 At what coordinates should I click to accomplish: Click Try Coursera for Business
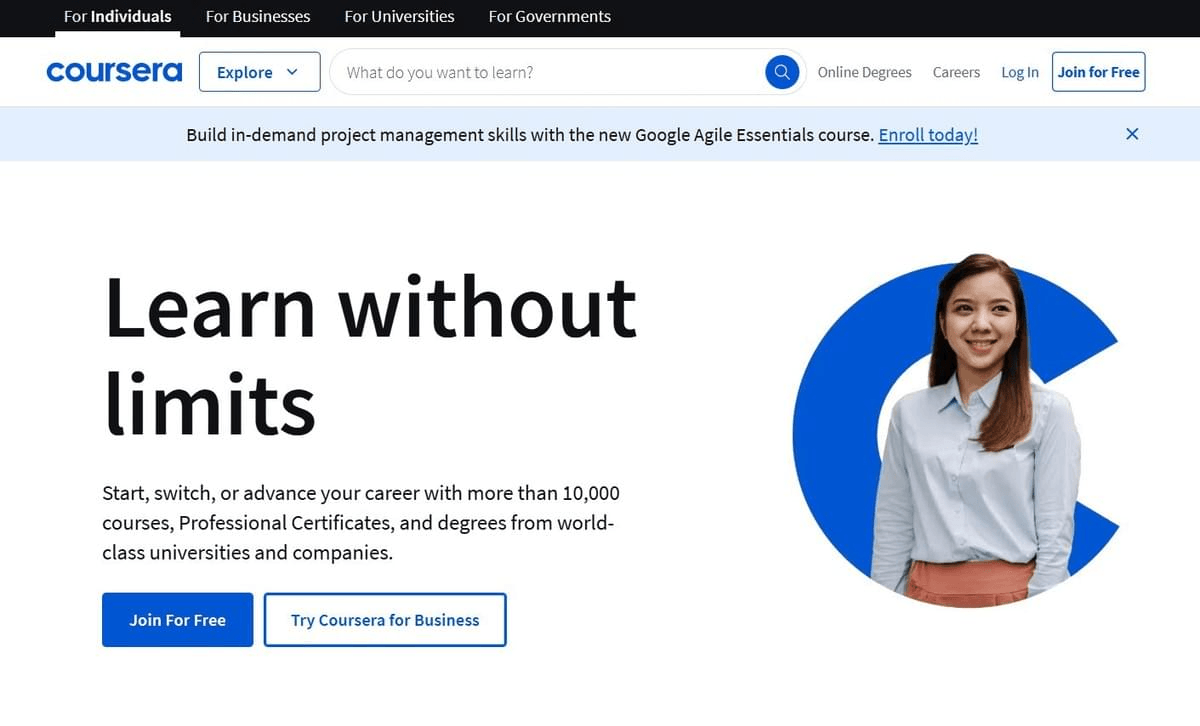[385, 620]
